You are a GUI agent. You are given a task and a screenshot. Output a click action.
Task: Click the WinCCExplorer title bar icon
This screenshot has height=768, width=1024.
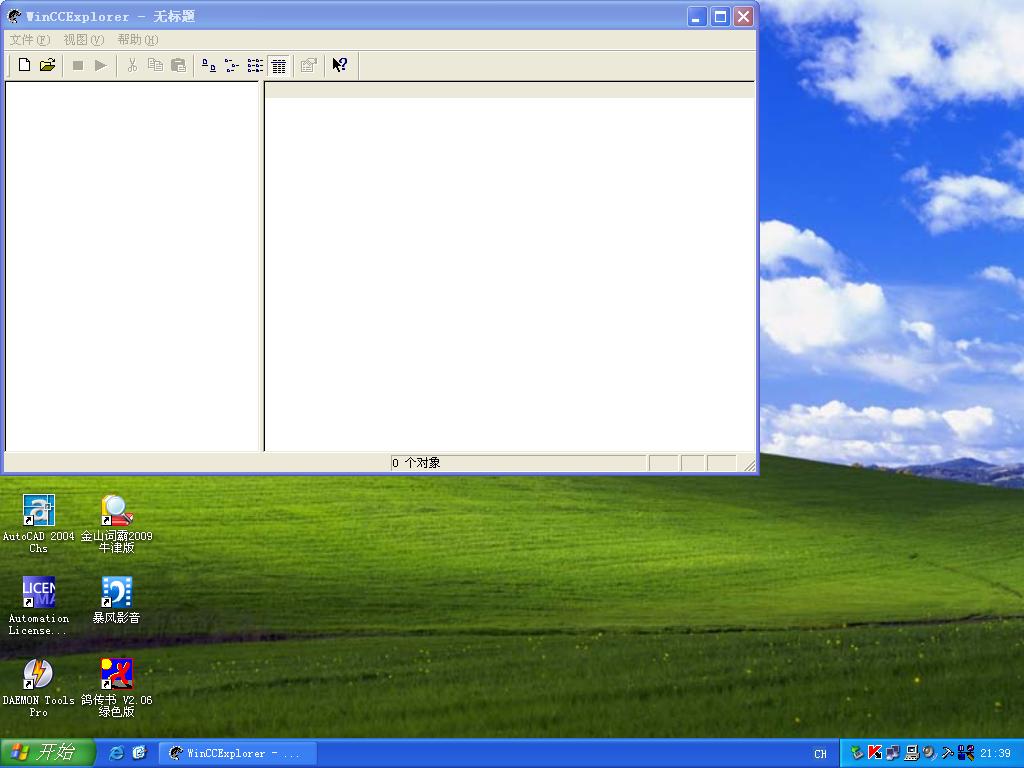[x=14, y=16]
